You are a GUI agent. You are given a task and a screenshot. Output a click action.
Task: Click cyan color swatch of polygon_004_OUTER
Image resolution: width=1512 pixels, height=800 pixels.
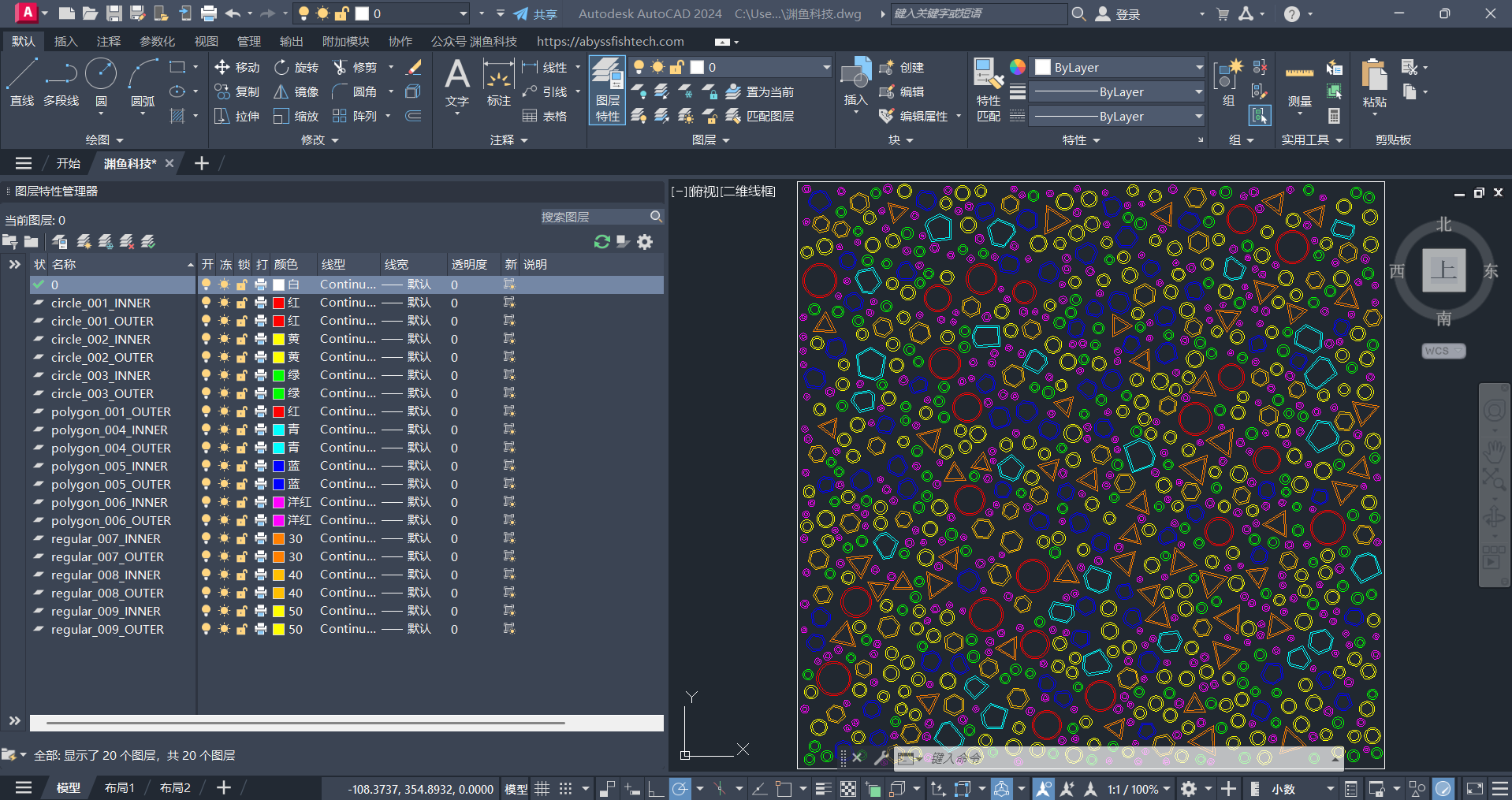coord(278,448)
